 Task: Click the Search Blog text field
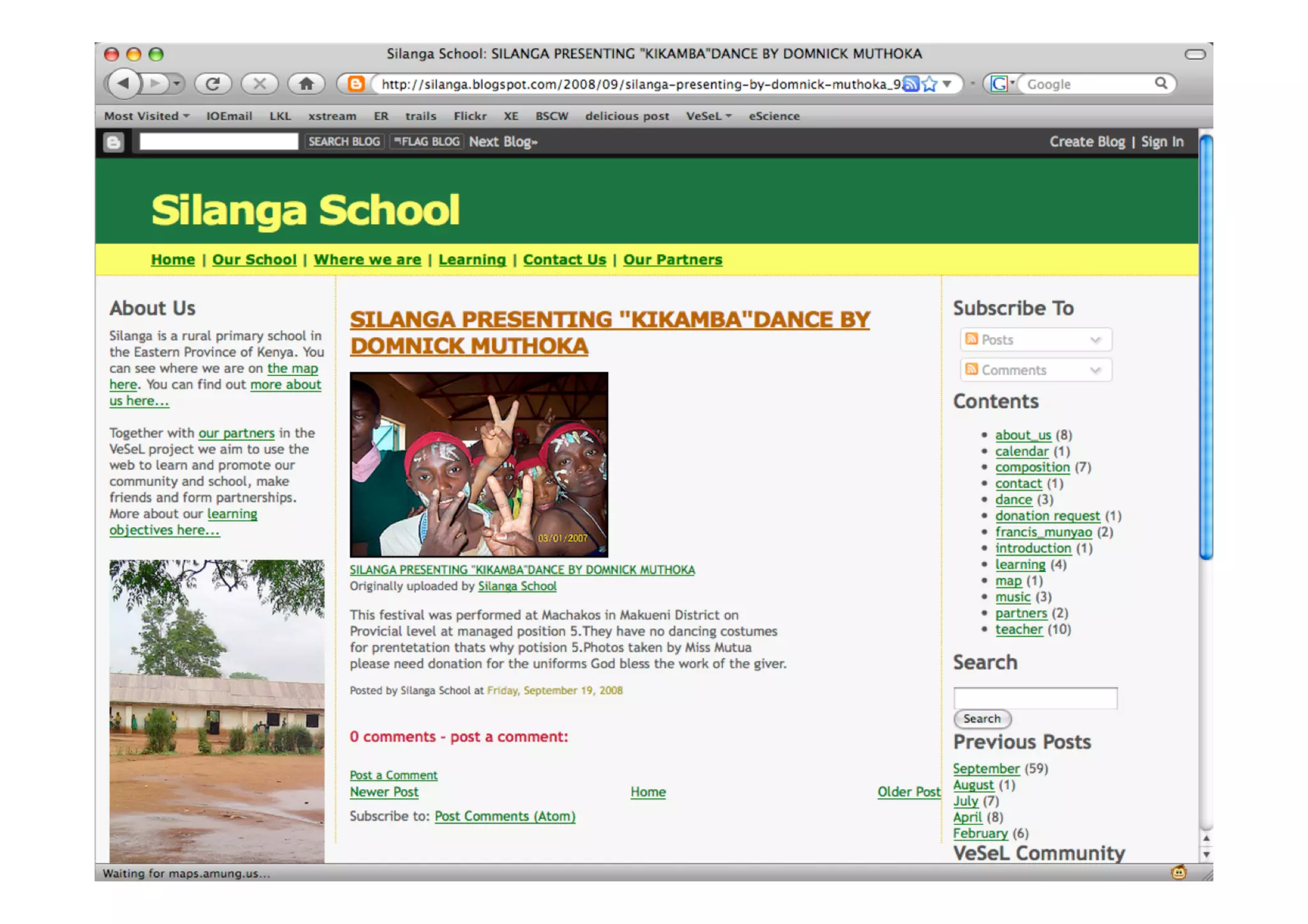[x=218, y=142]
